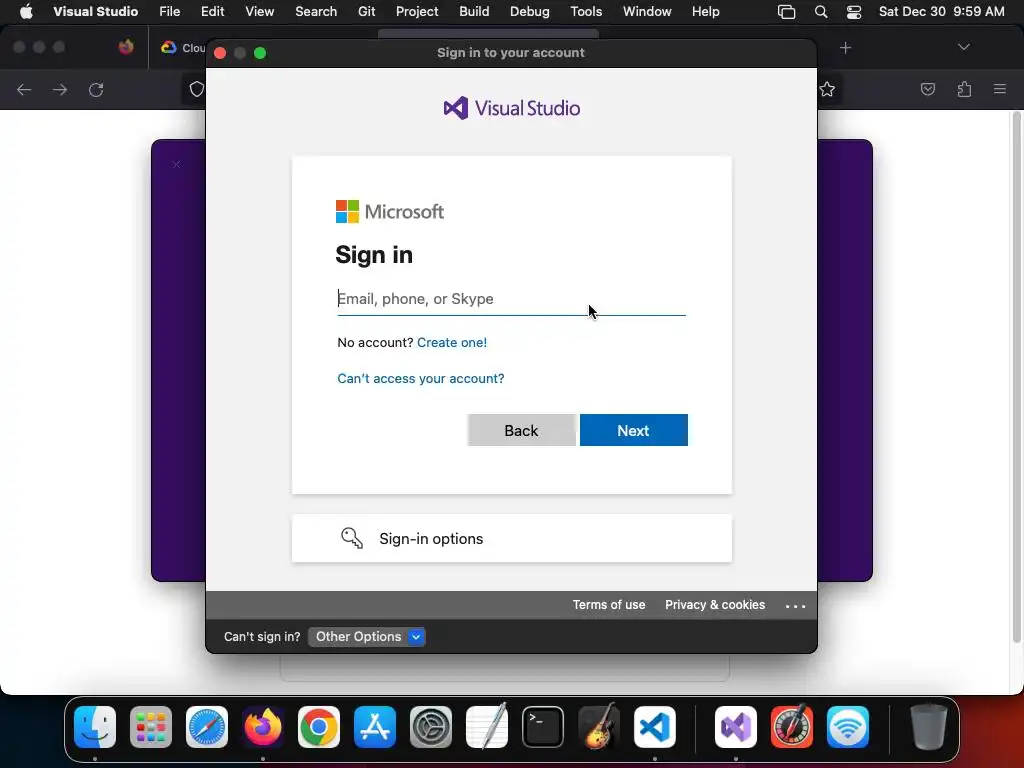Open the Tools menu
1024x768 pixels.
click(586, 12)
